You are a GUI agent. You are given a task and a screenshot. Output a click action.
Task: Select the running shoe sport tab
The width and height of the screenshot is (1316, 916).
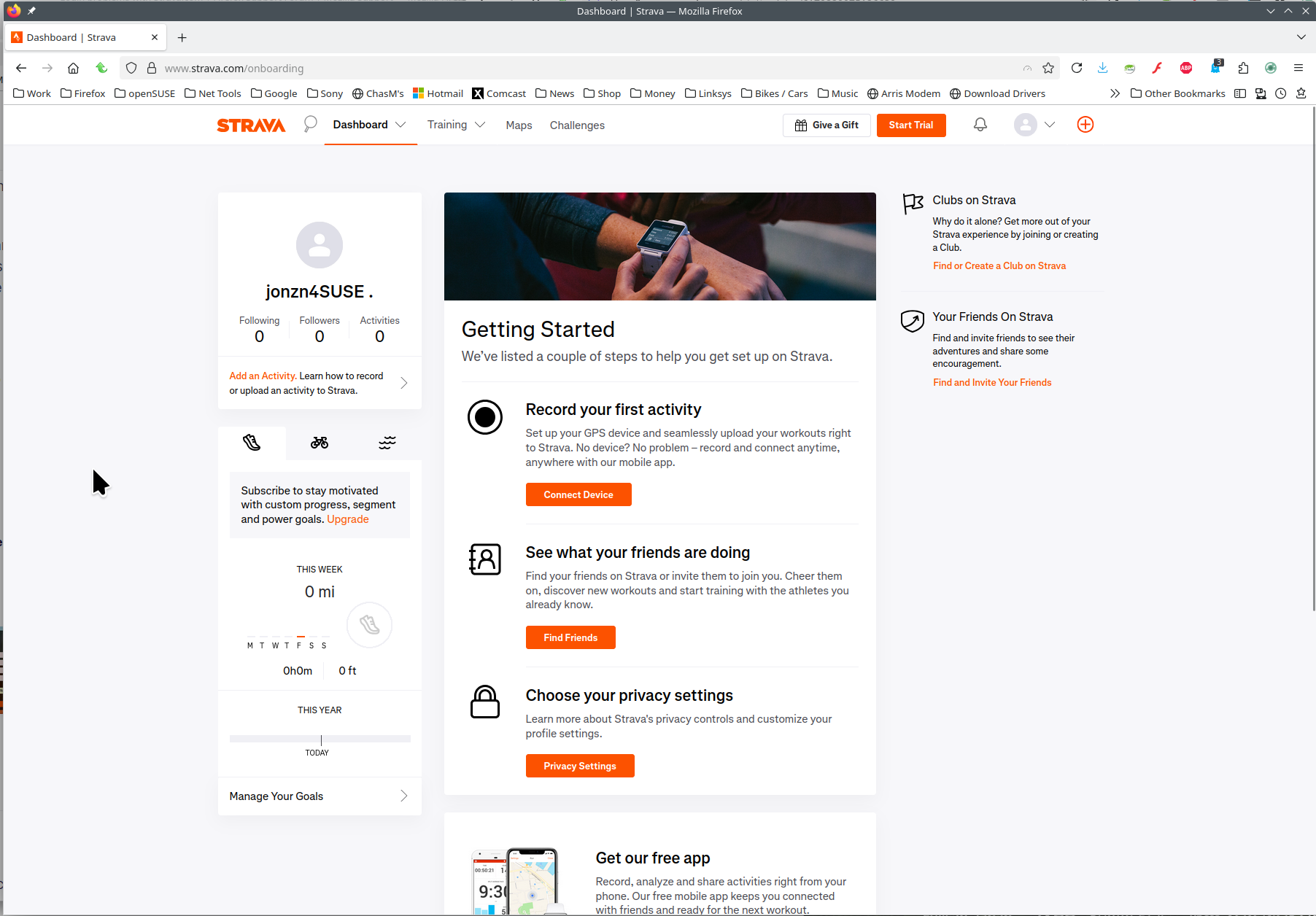(x=252, y=443)
